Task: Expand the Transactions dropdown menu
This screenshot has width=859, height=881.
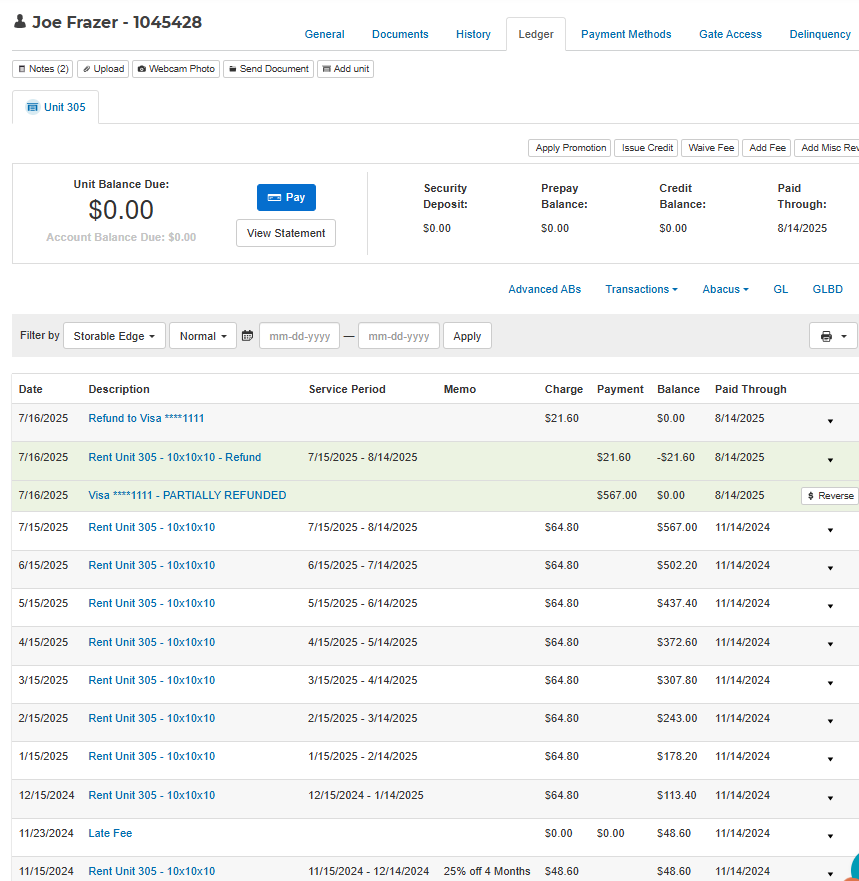Action: [641, 289]
